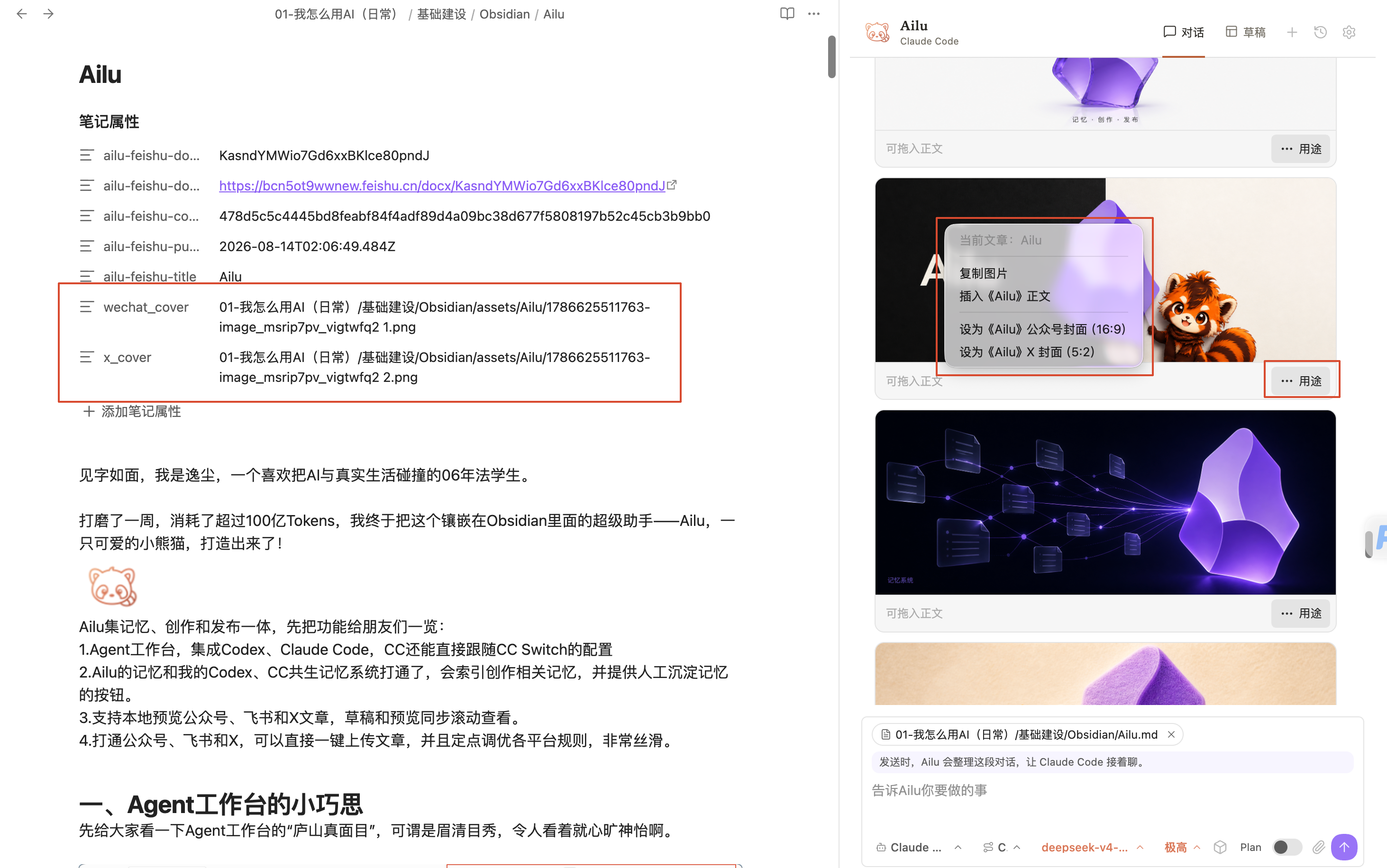Click the property icon beside the Feishu link row
1387x868 pixels.
[87, 185]
